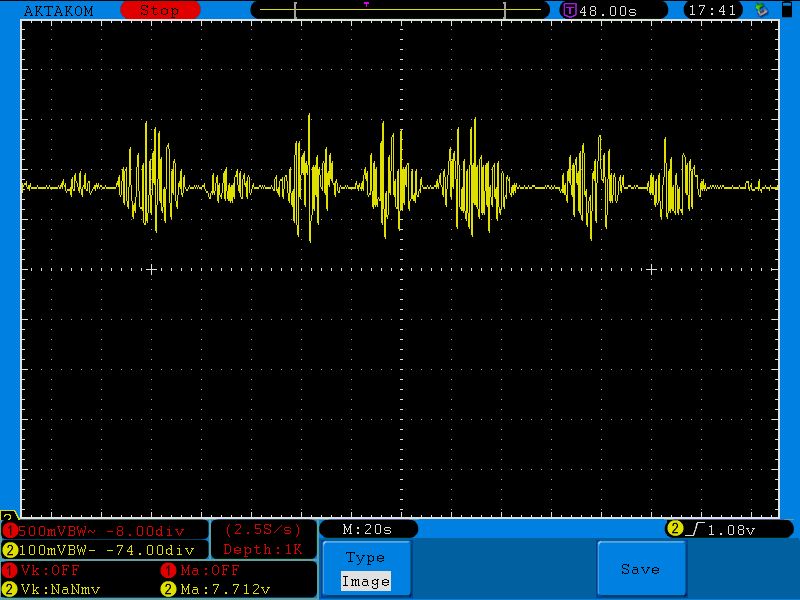
Task: Click the 48.00s horizontal position readout
Action: [x=608, y=11]
